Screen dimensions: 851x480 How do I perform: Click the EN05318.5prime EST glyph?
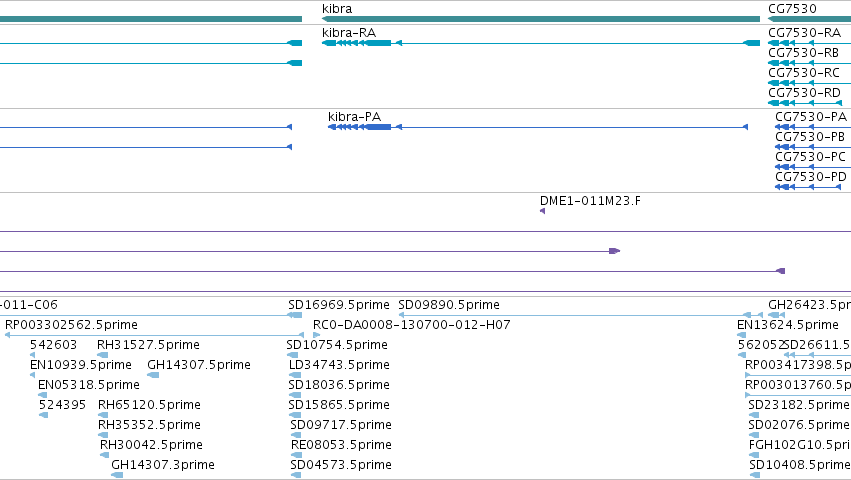pyautogui.click(x=42, y=395)
